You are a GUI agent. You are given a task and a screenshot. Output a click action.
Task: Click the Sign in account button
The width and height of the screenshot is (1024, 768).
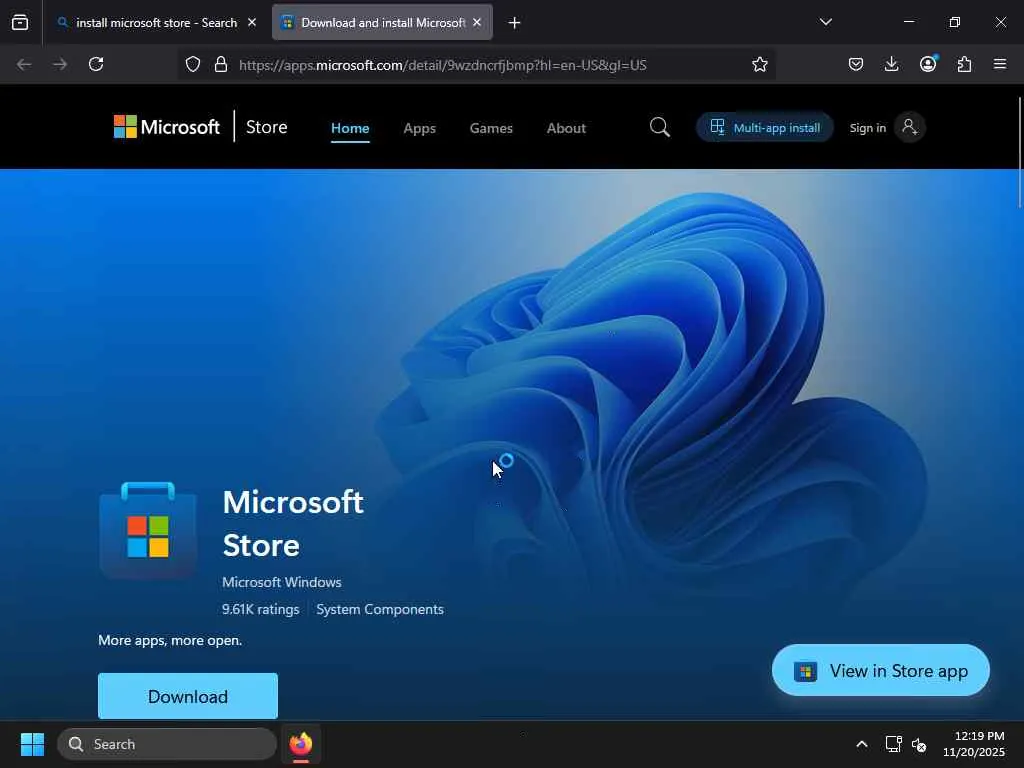(x=886, y=127)
